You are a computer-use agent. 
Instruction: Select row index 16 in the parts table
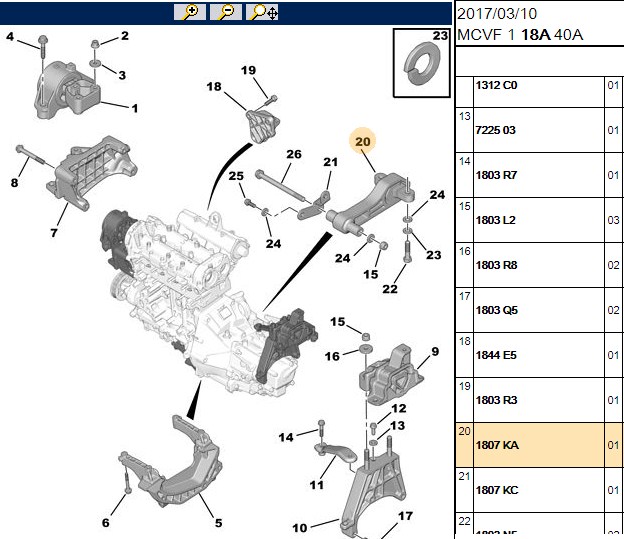pos(464,251)
